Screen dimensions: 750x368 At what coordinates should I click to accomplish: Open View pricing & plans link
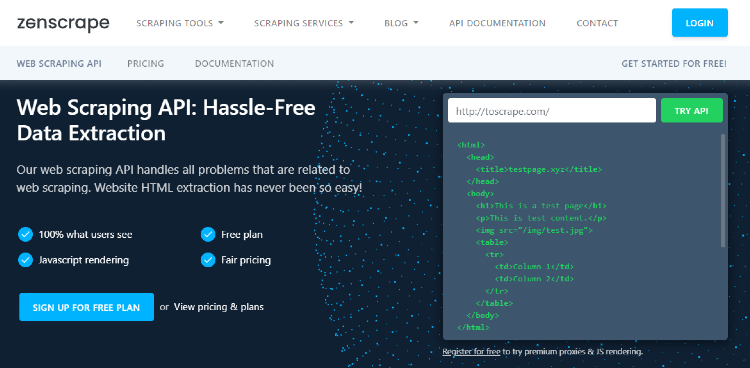[x=219, y=307]
